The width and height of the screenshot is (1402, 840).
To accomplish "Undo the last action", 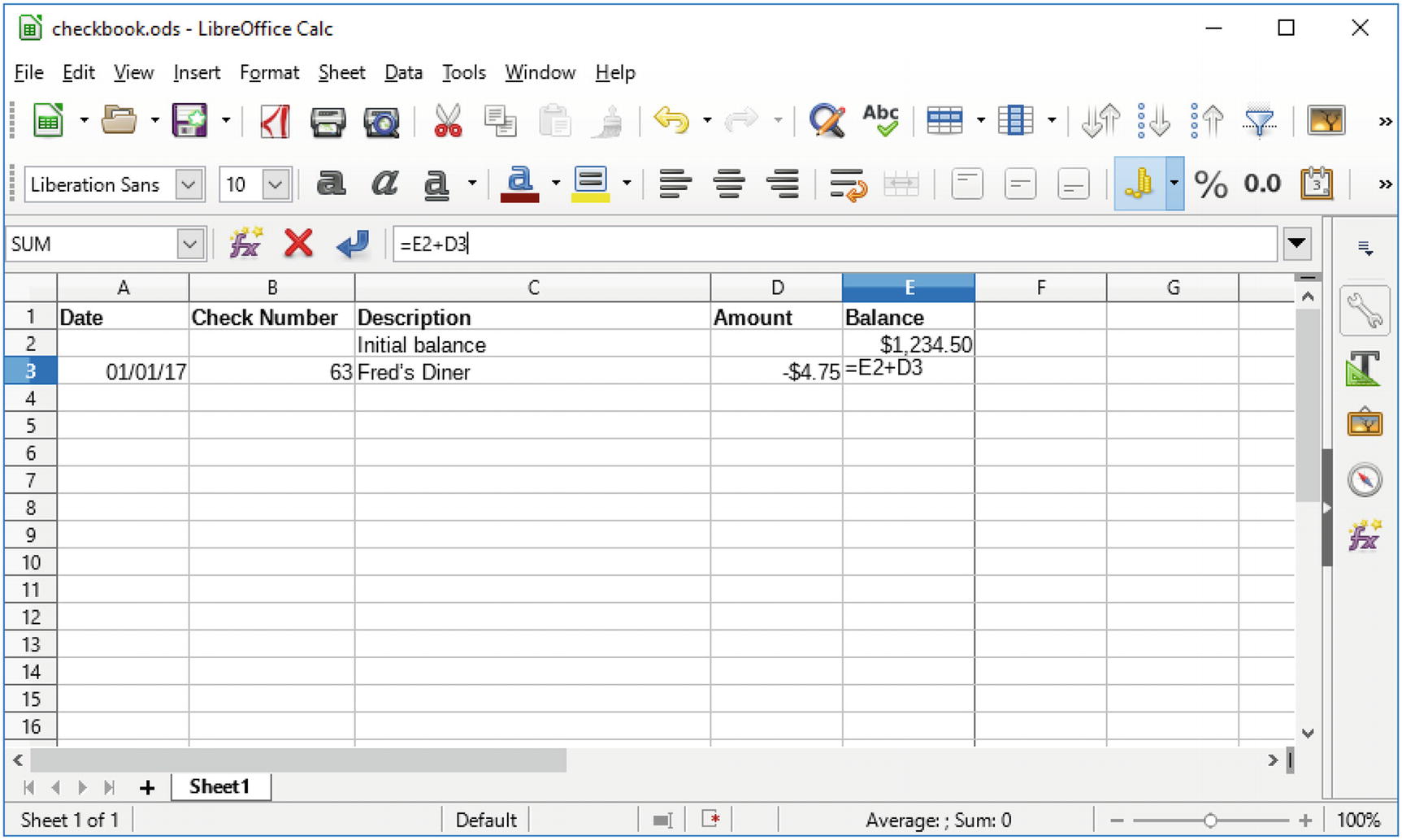I will pos(671,120).
